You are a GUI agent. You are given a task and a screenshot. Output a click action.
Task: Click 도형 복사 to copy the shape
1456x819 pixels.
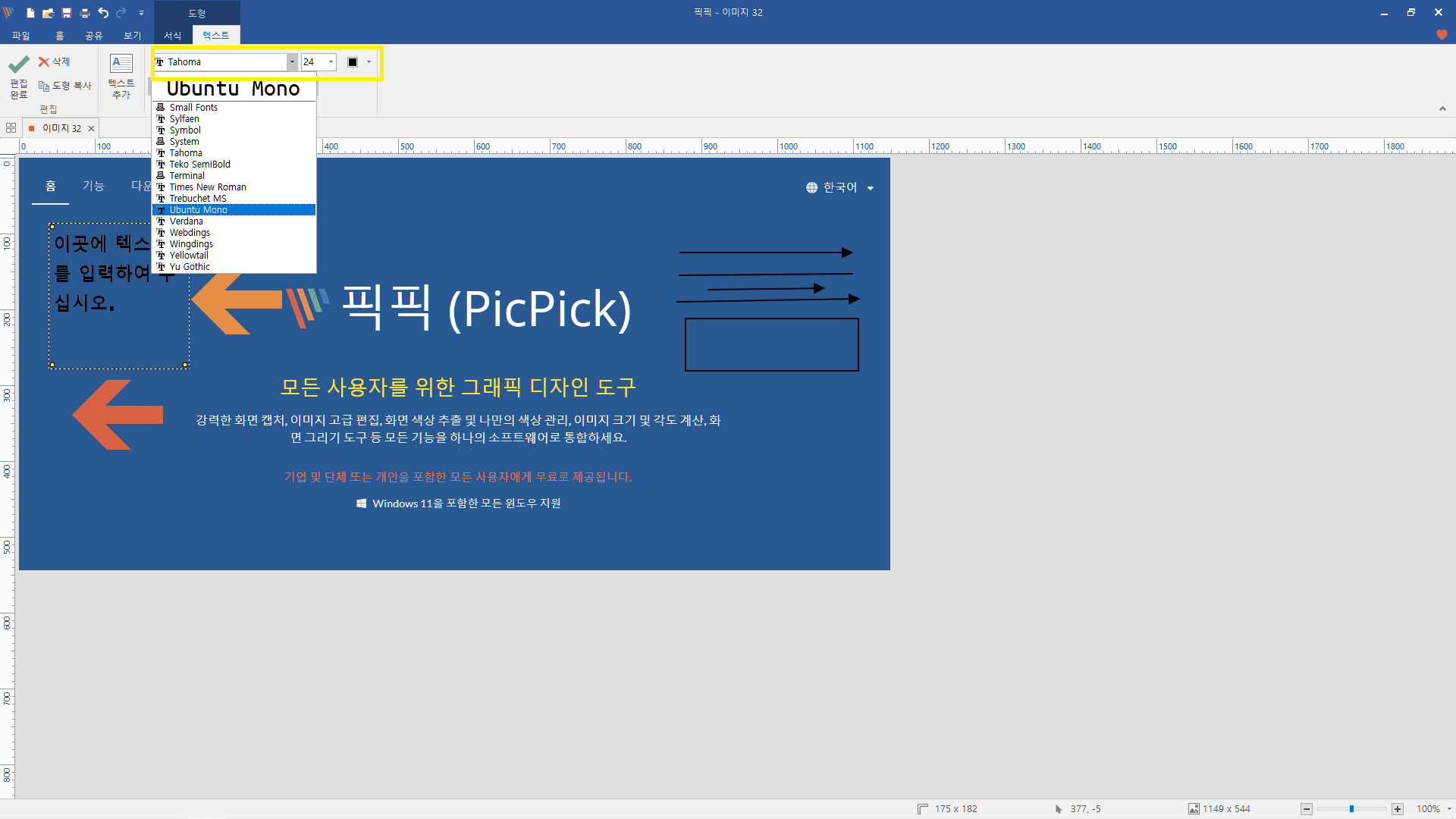(65, 85)
